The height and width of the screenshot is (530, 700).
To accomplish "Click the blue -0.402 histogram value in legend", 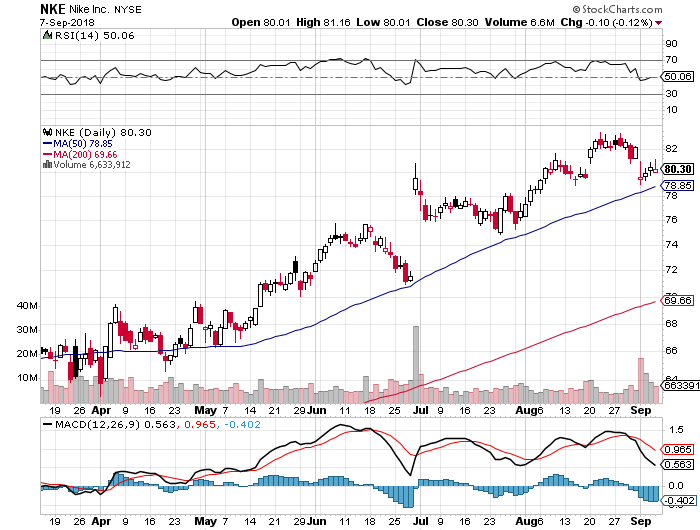I will [242, 424].
